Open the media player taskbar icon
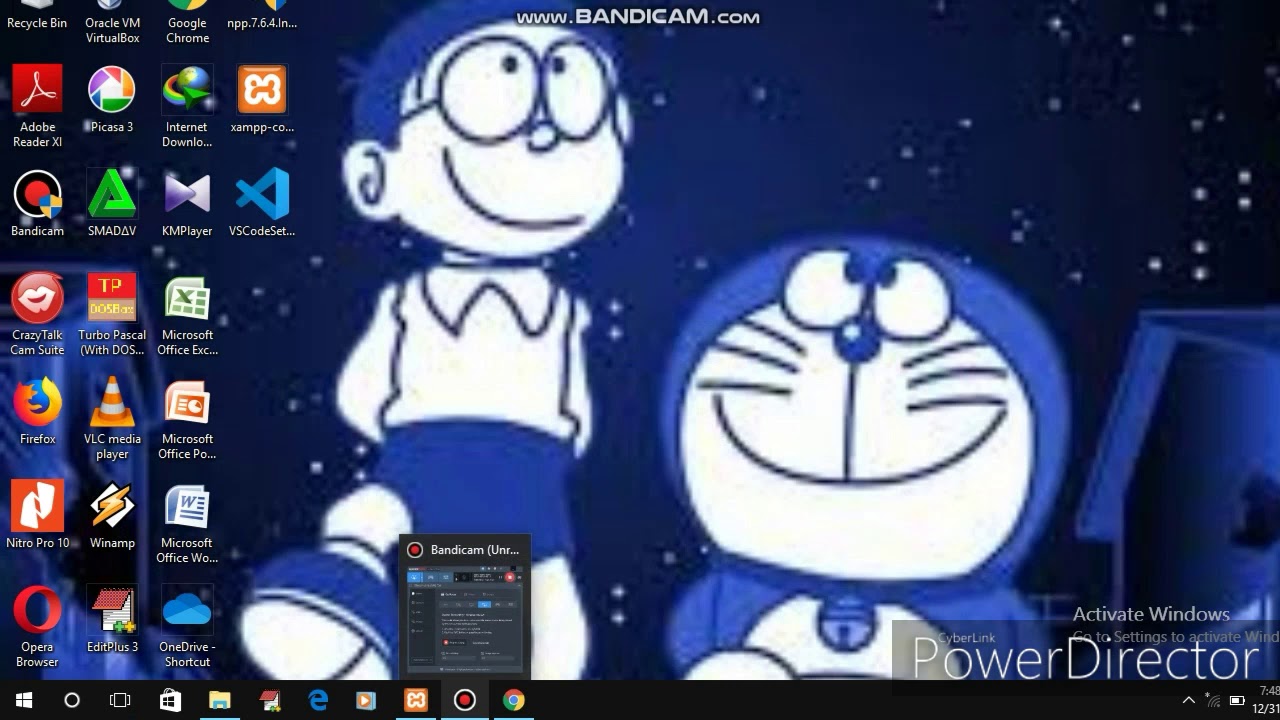This screenshot has height=720, width=1280. 366,700
